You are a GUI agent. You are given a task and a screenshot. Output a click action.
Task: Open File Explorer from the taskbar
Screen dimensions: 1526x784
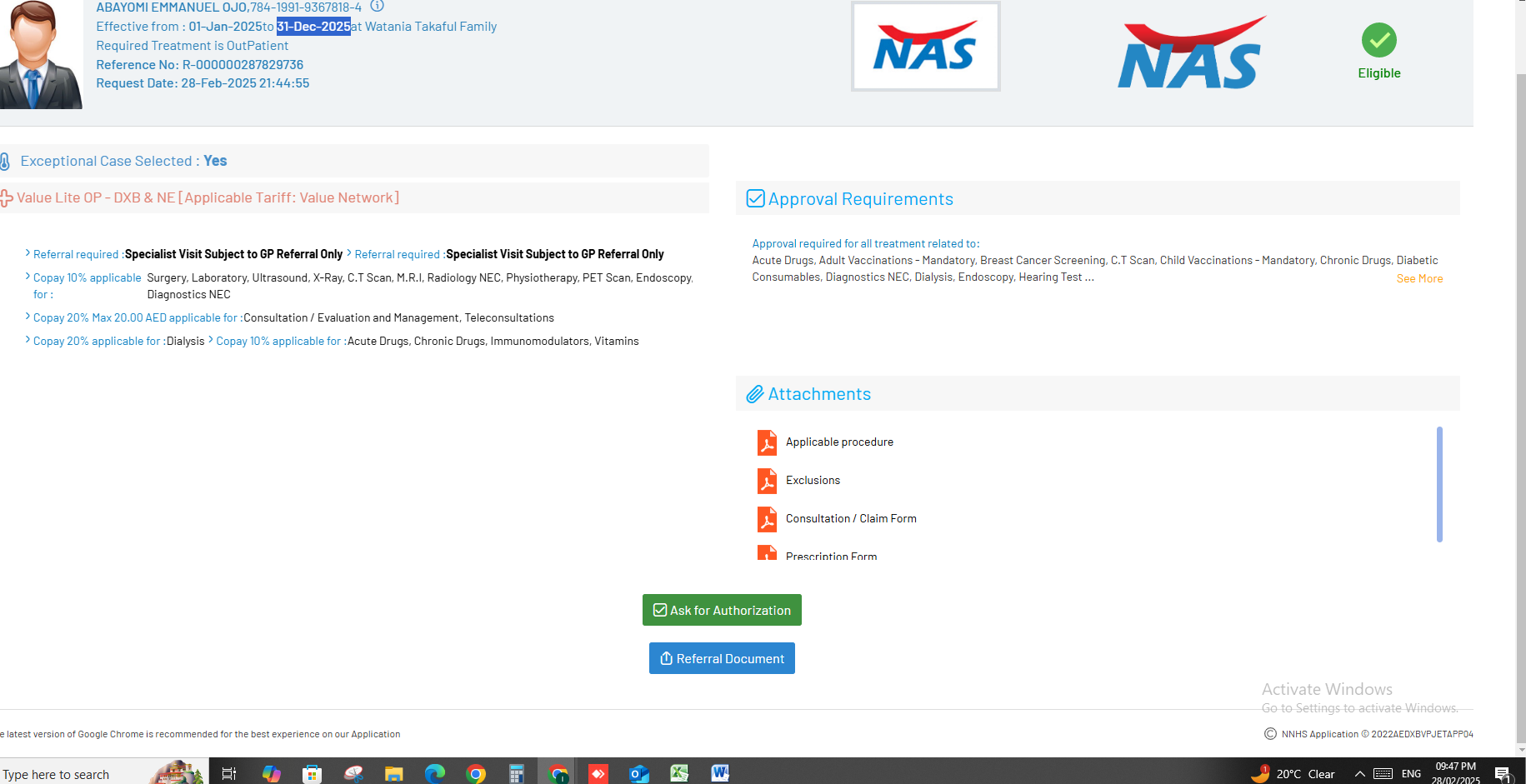point(394,774)
